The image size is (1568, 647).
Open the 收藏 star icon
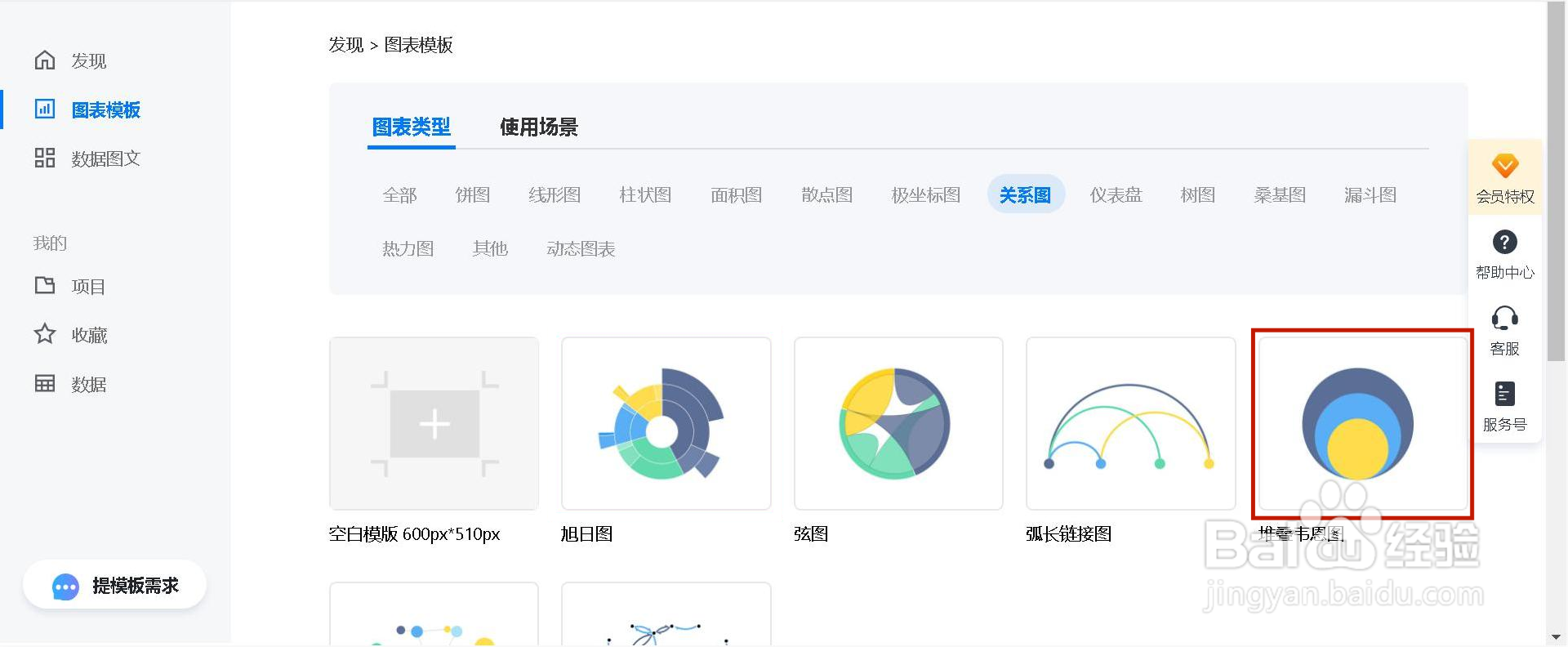point(45,333)
